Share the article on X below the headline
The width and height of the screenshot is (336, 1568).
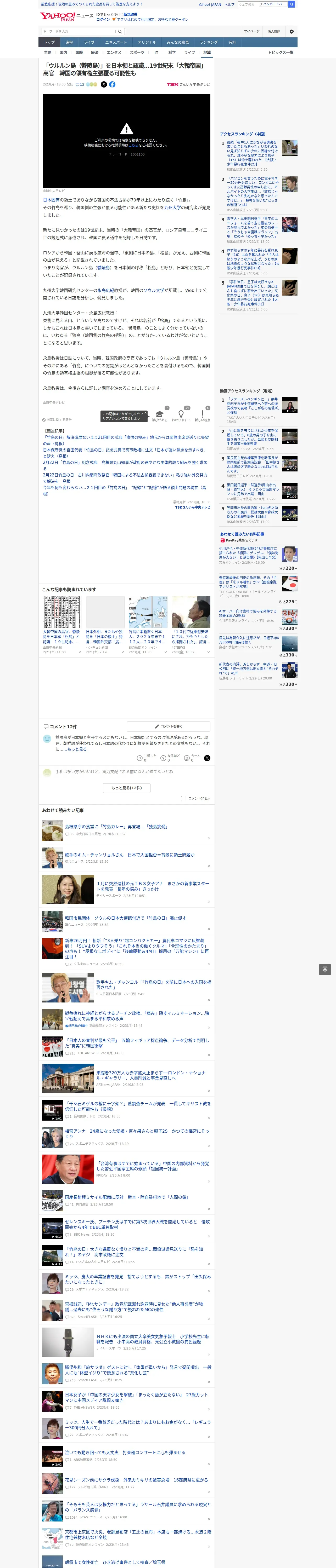(104, 85)
